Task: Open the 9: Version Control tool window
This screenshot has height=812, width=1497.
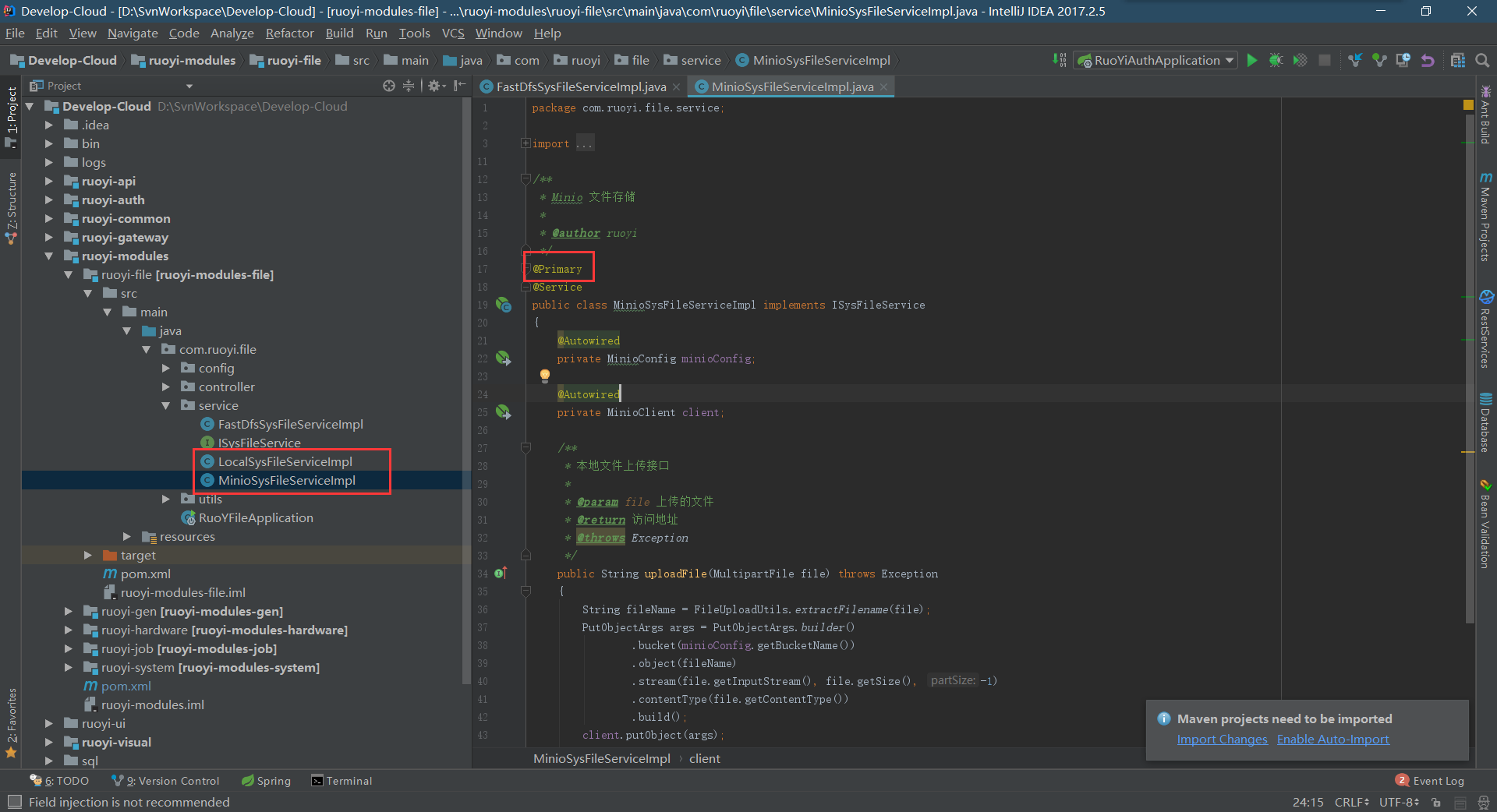Action: click(x=165, y=781)
